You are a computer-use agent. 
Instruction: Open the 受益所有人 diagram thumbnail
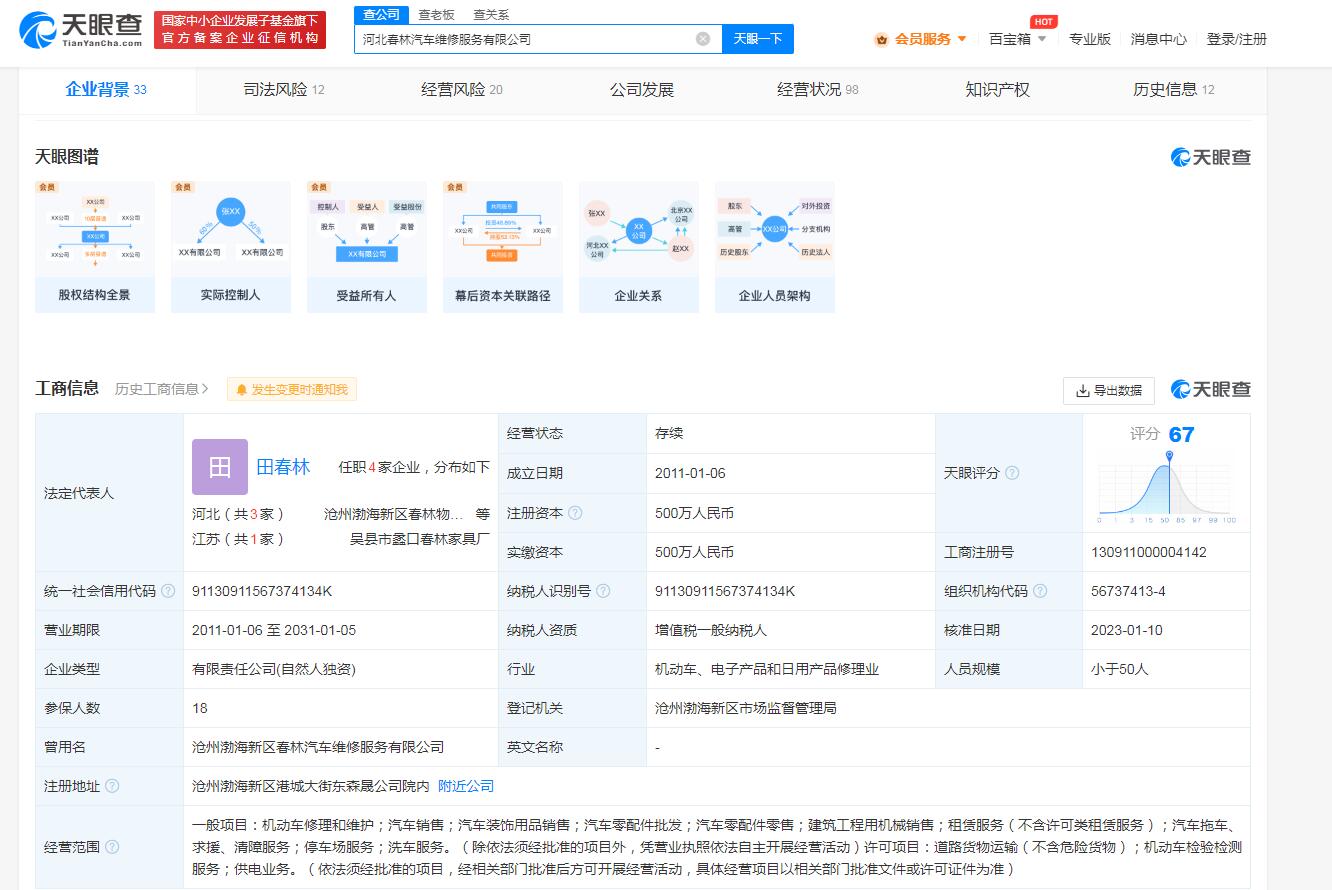[x=367, y=247]
